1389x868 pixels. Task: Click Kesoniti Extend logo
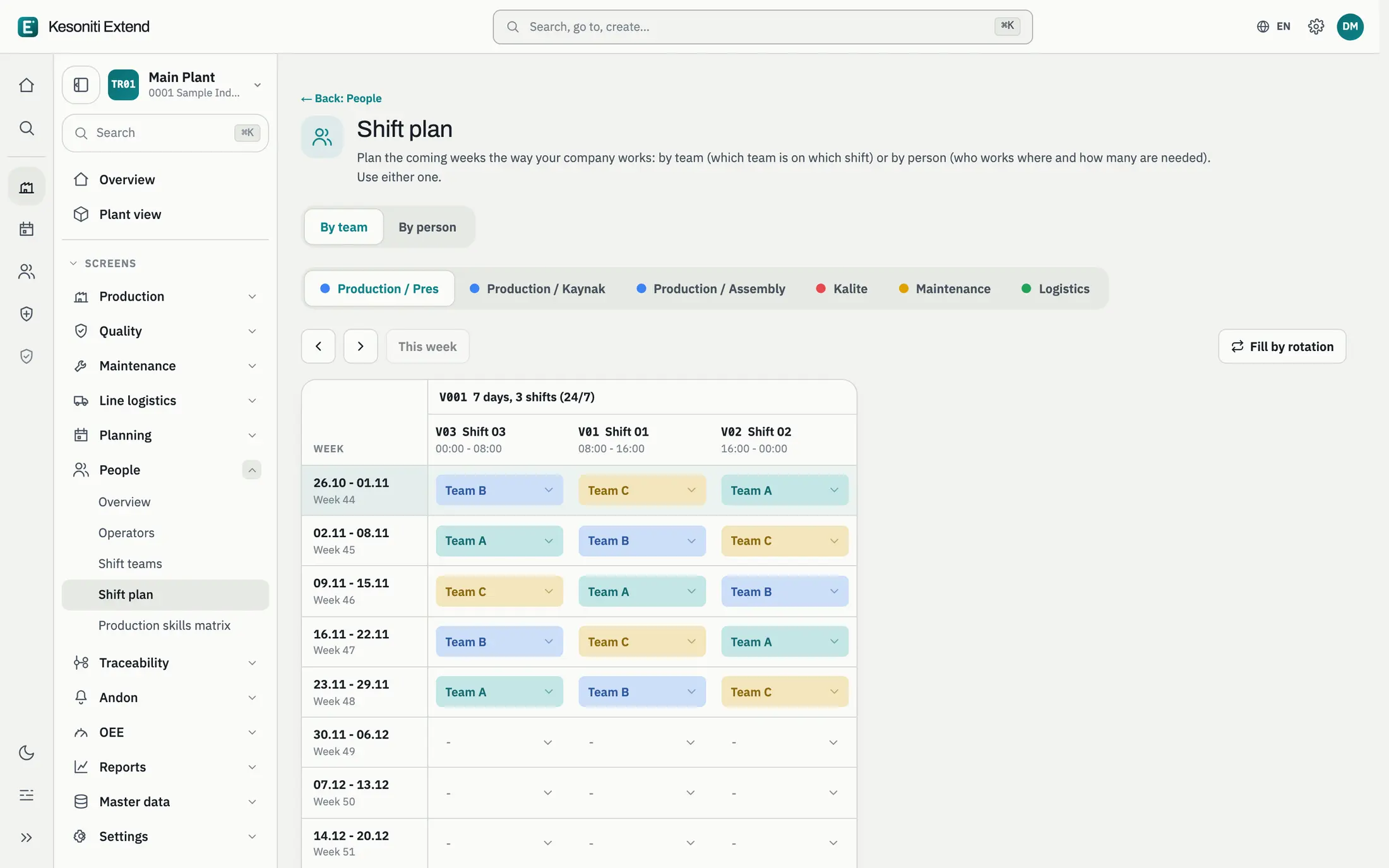(84, 27)
